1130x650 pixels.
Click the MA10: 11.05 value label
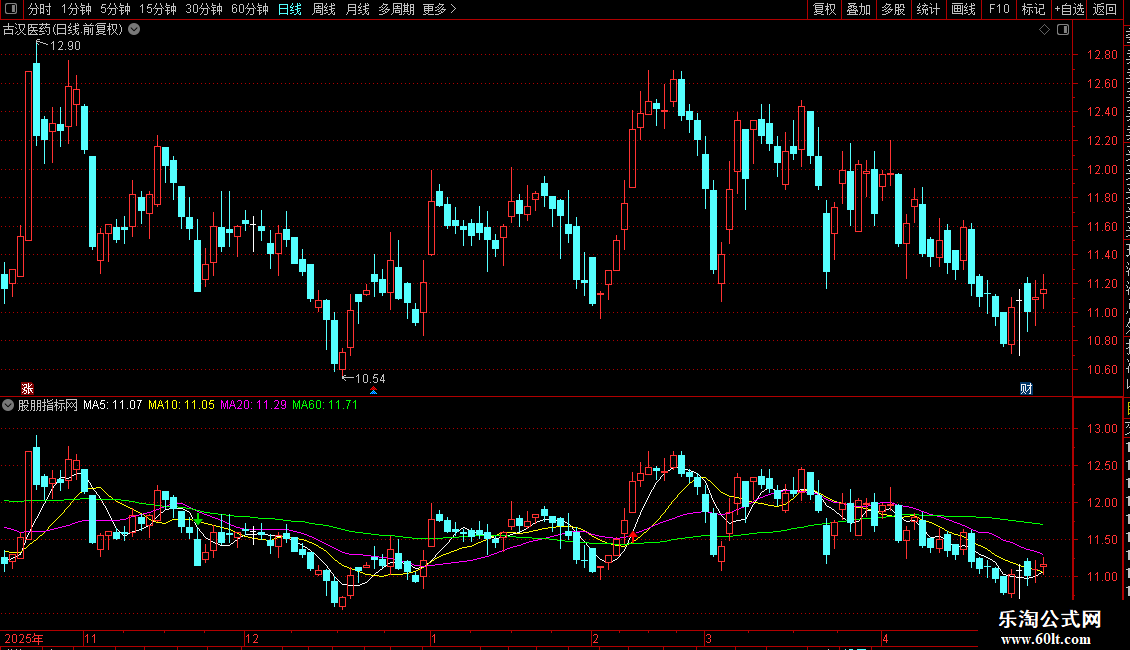point(181,405)
